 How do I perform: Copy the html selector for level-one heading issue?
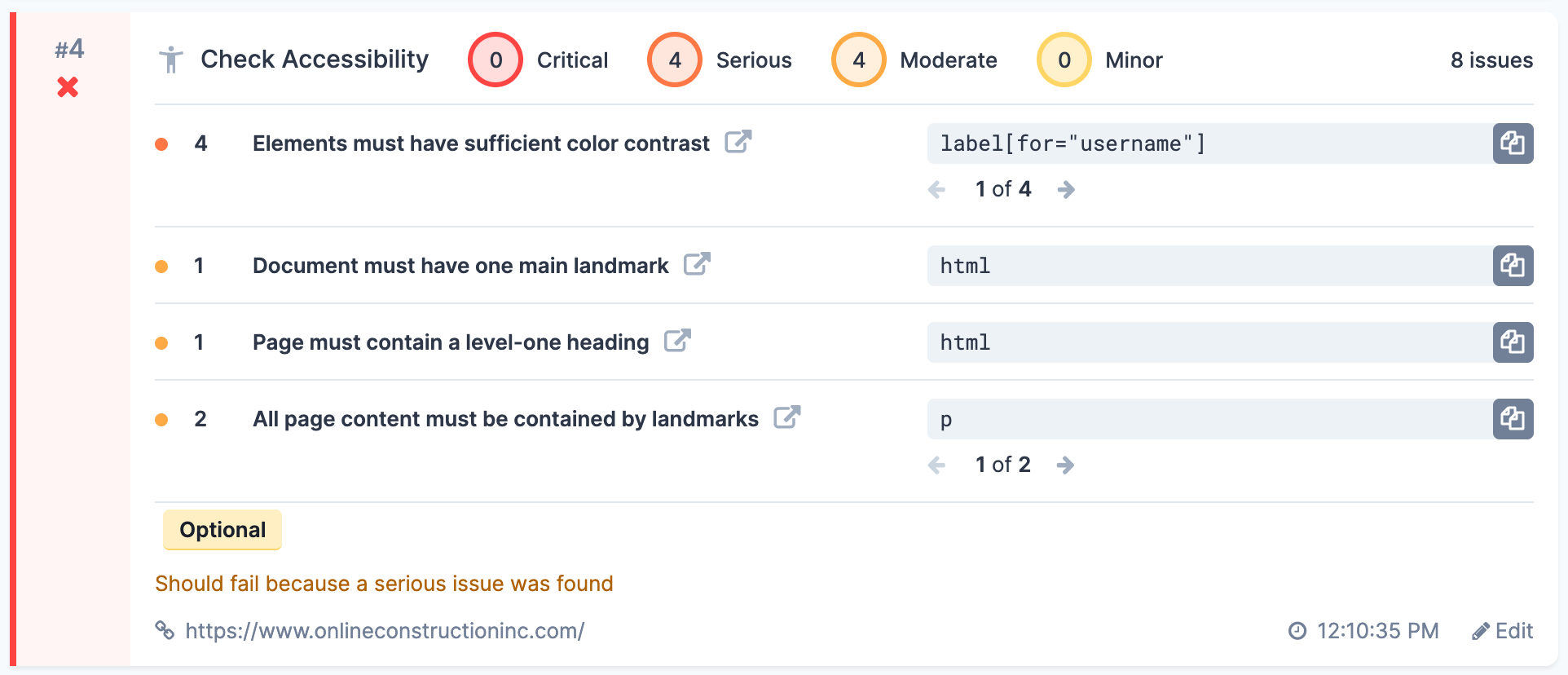pyautogui.click(x=1513, y=342)
